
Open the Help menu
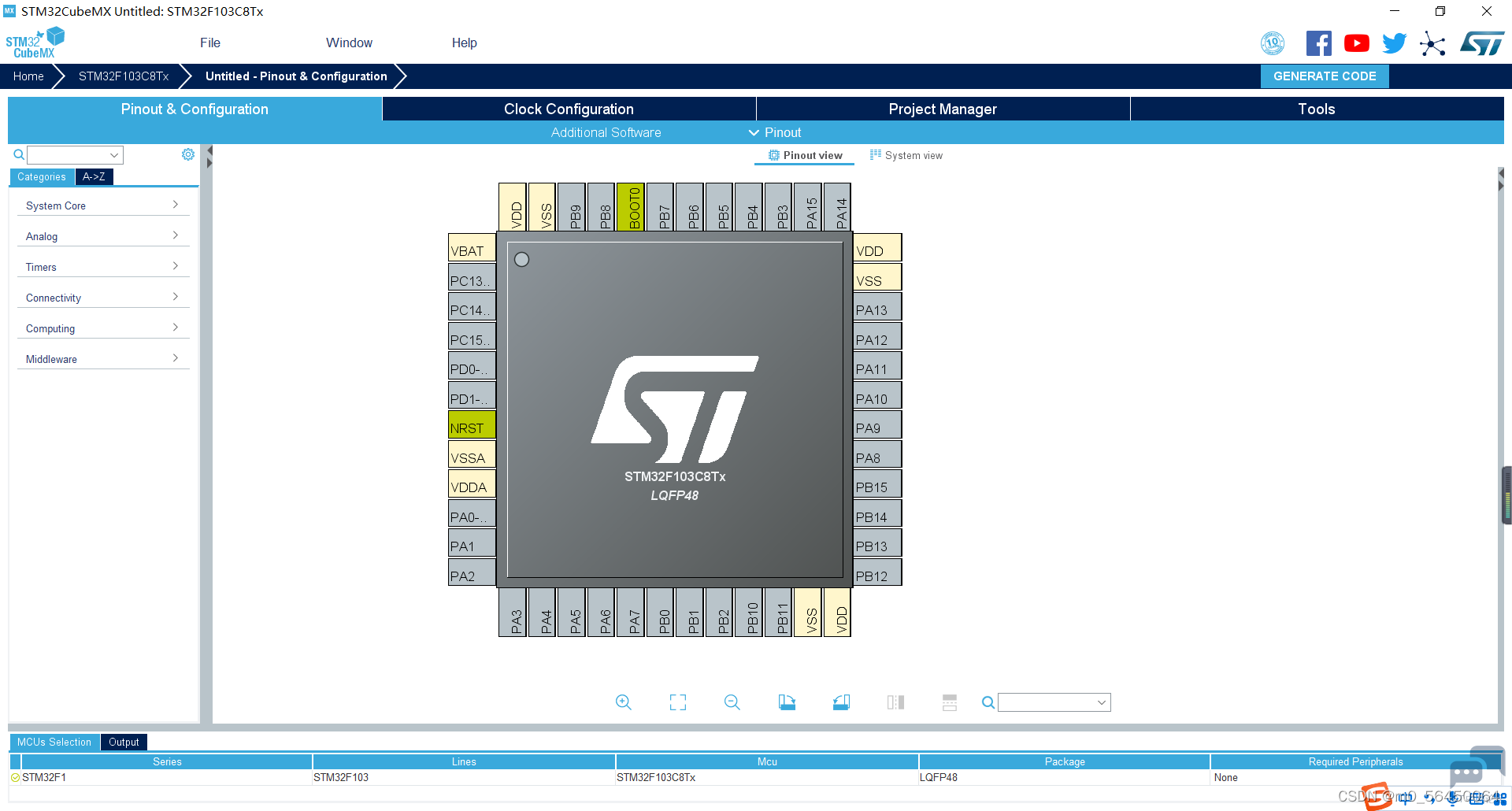point(464,43)
